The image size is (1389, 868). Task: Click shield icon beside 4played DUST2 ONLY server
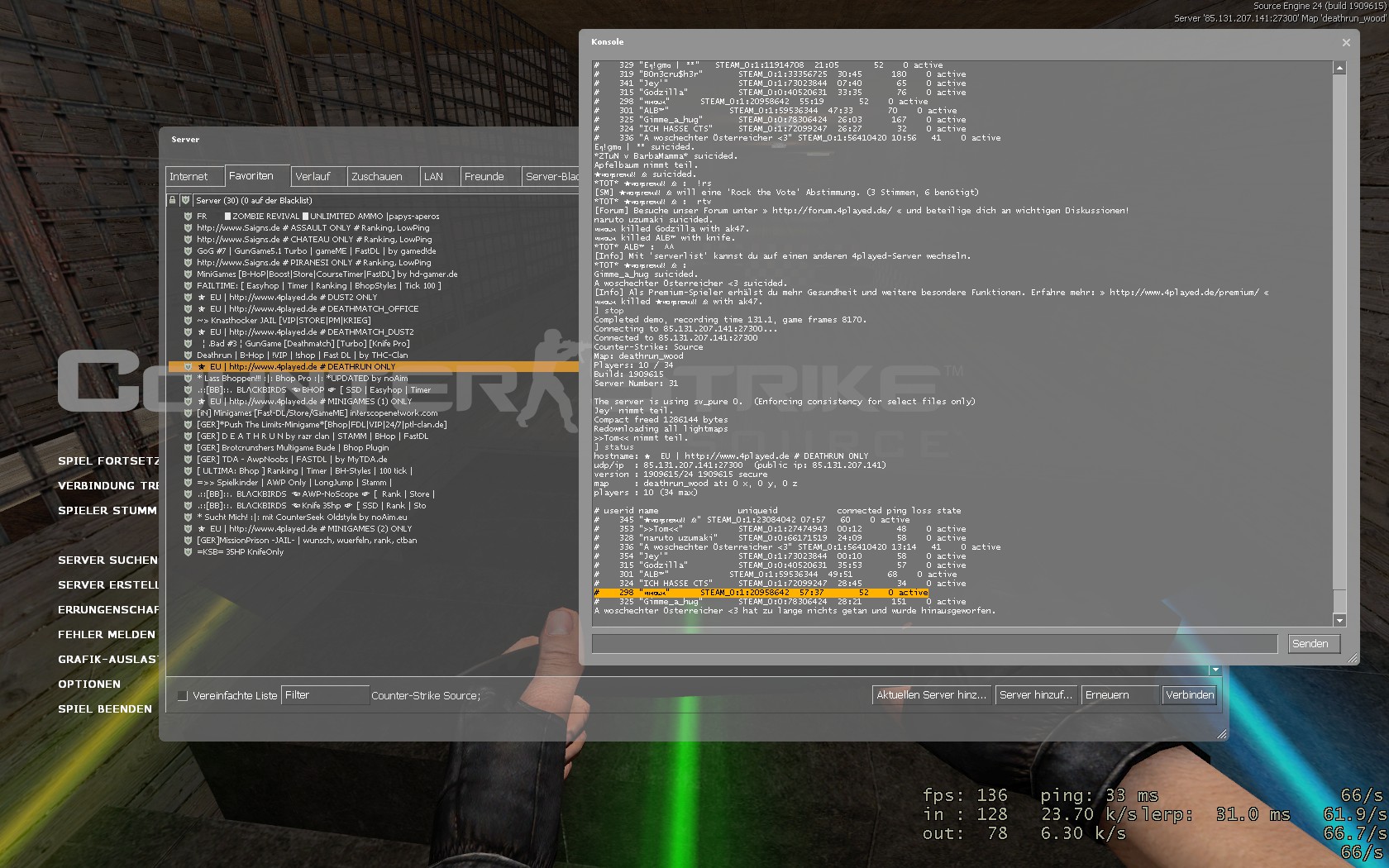pos(188,297)
